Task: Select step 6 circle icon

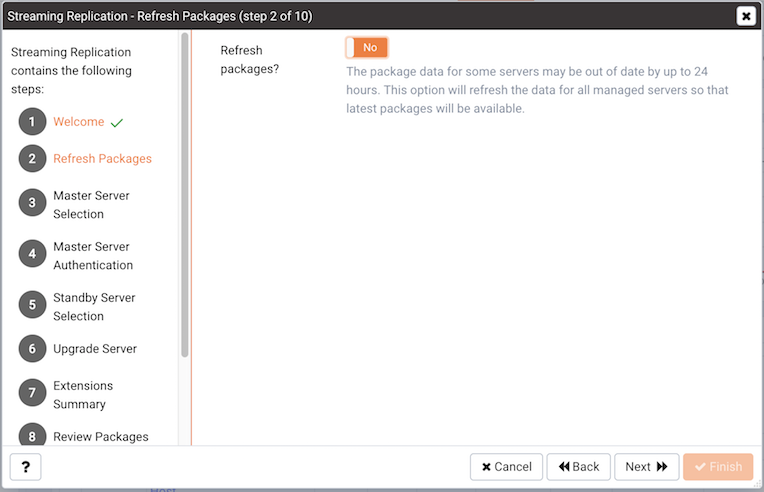Action: [32, 348]
